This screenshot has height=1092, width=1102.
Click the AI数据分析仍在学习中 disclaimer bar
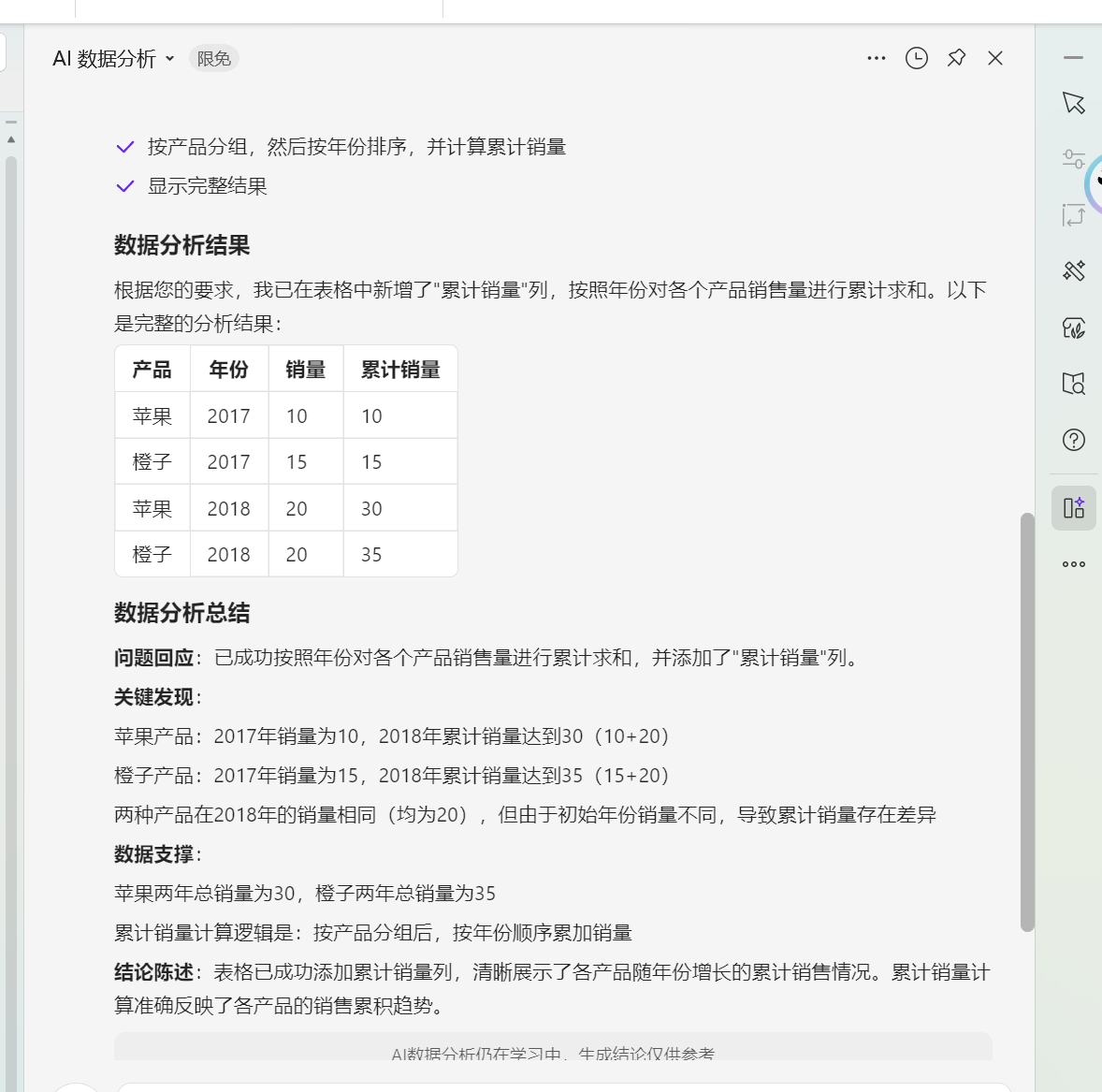coord(553,1048)
